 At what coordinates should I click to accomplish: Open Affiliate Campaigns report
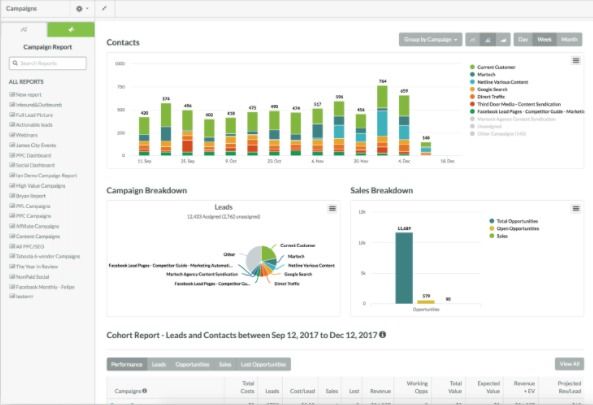pyautogui.click(x=34, y=226)
